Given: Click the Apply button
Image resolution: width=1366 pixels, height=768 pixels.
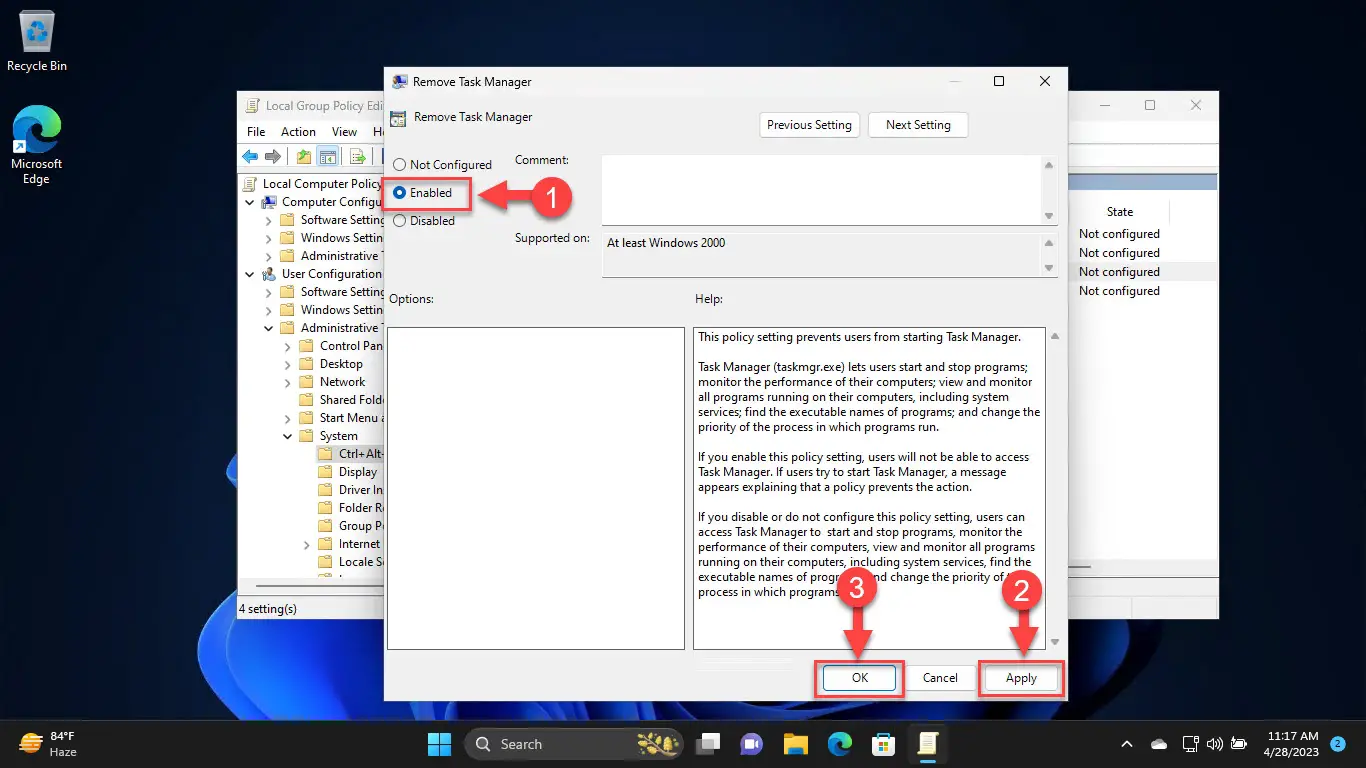Looking at the screenshot, I should 1021,678.
